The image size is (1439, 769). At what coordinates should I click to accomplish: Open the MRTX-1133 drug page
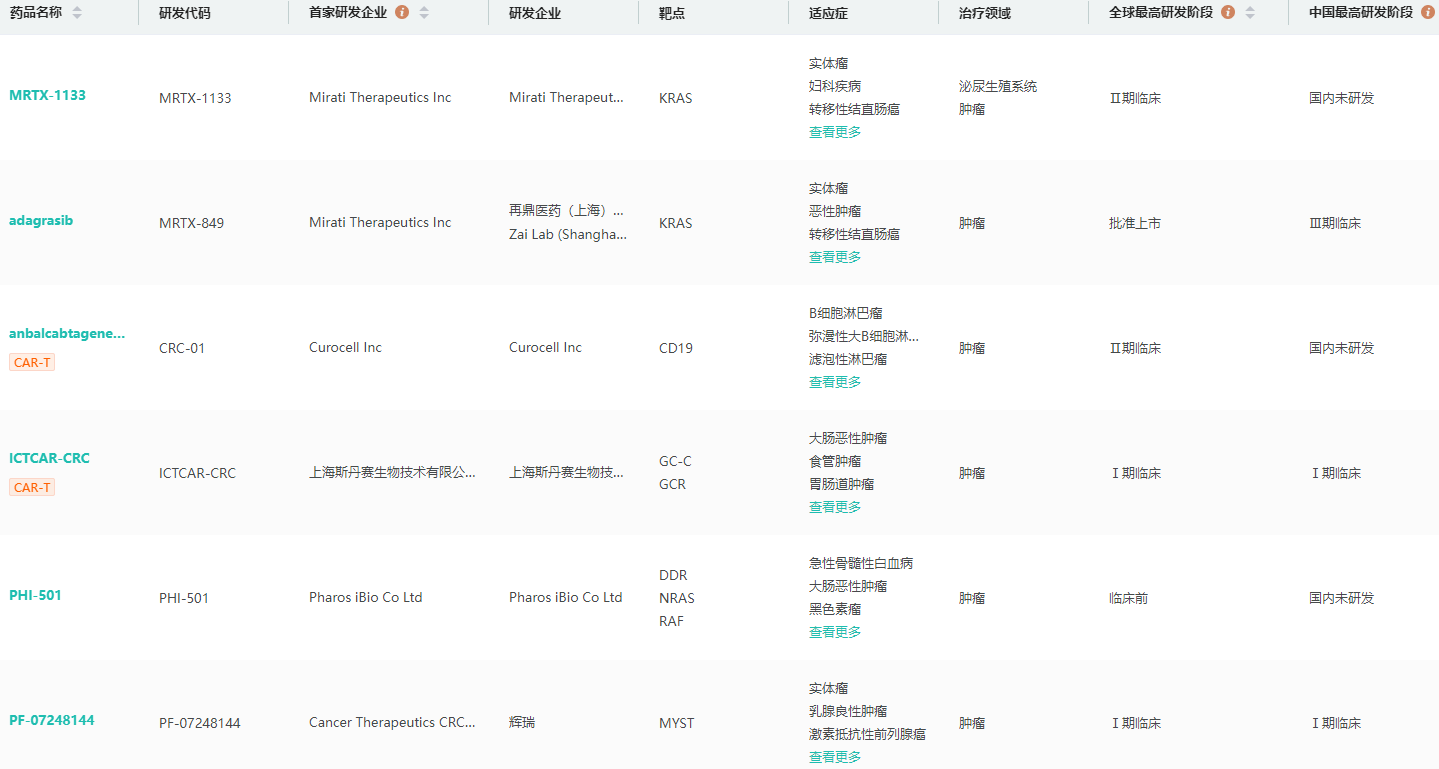pyautogui.click(x=47, y=95)
